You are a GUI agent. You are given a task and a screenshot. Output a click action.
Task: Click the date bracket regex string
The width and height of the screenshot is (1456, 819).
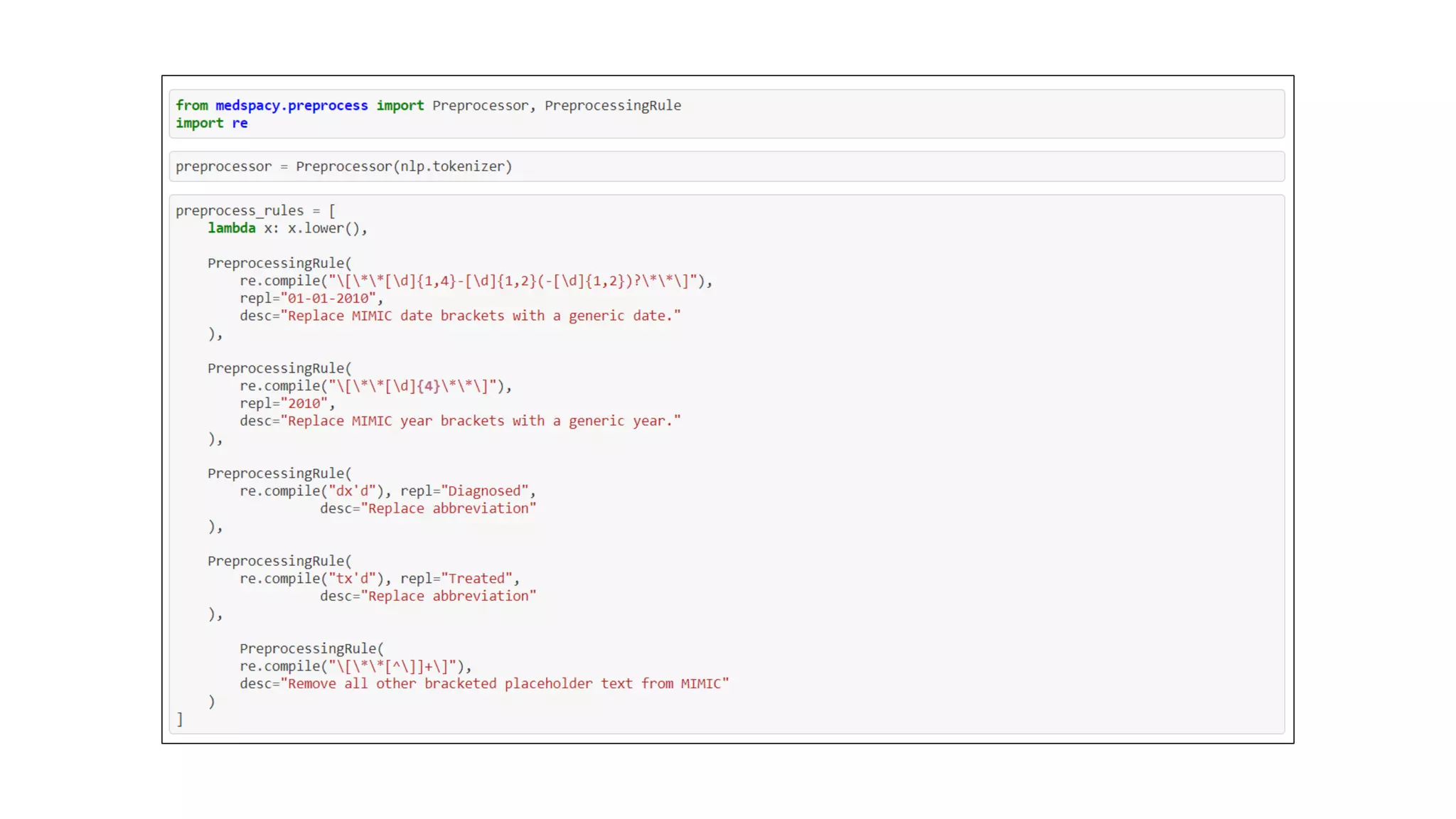tap(512, 281)
